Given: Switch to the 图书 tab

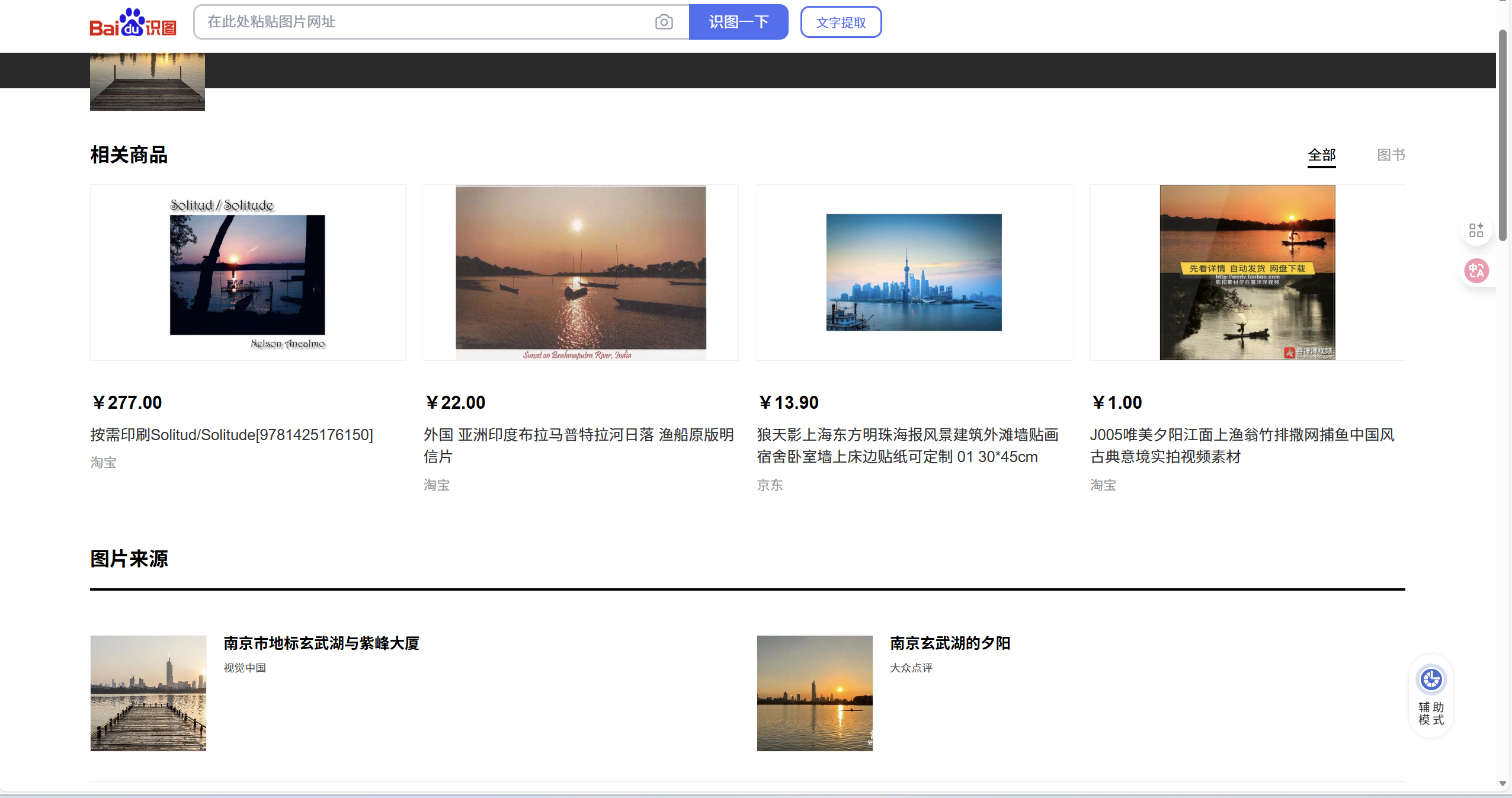Looking at the screenshot, I should tap(1391, 155).
